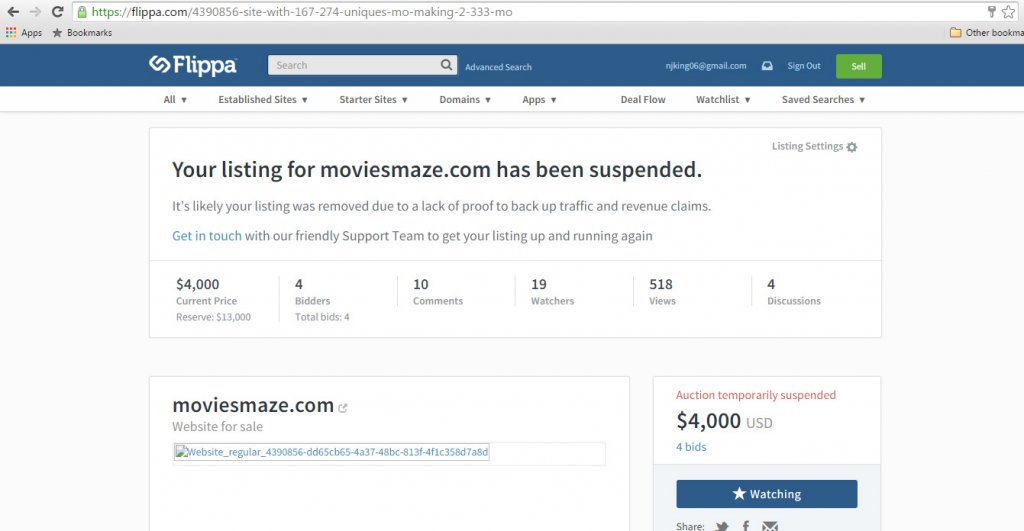Click Sign Out

804,66
